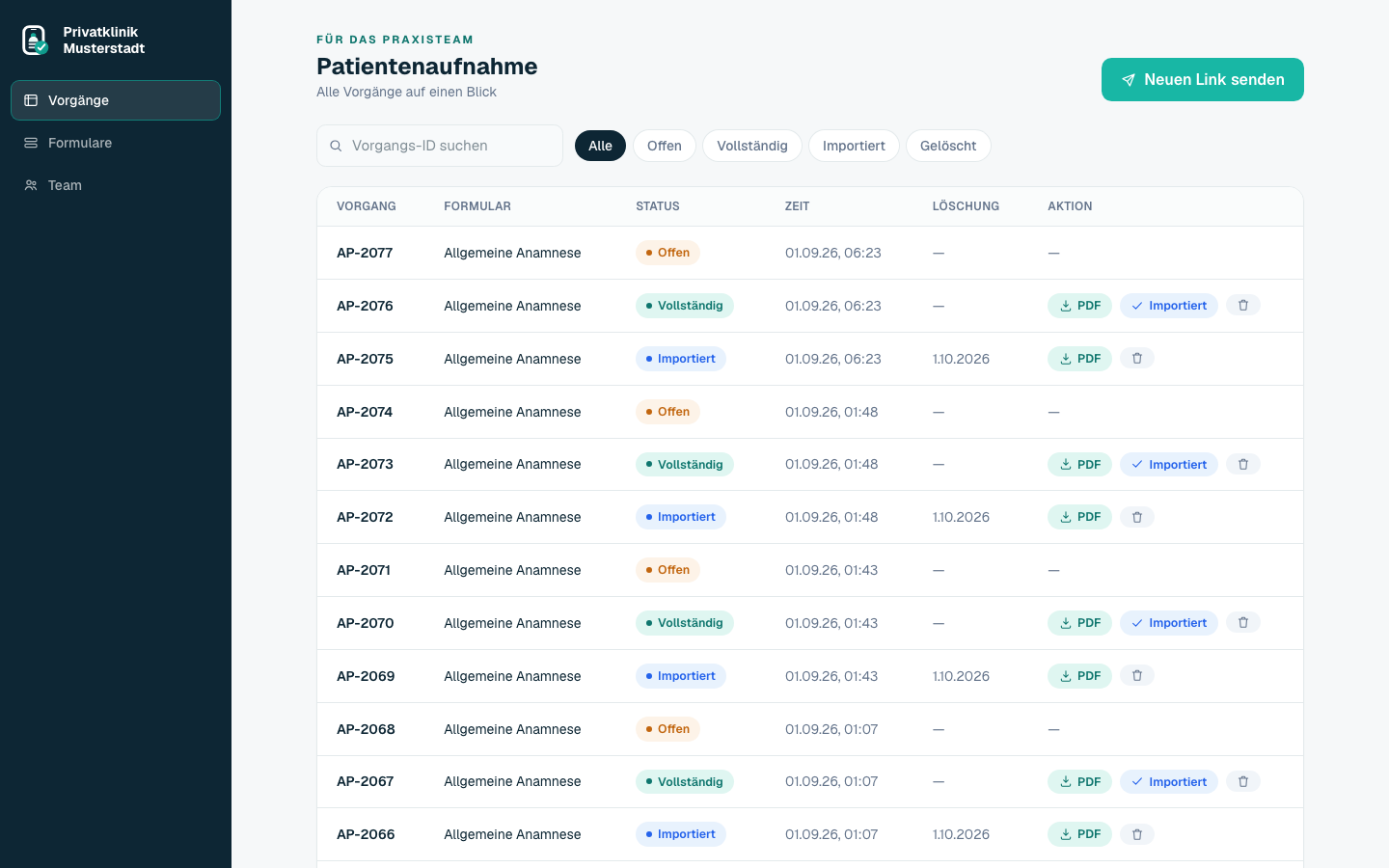Click trash icon in row AP-2075
The width and height of the screenshot is (1389, 868).
pyautogui.click(x=1137, y=359)
